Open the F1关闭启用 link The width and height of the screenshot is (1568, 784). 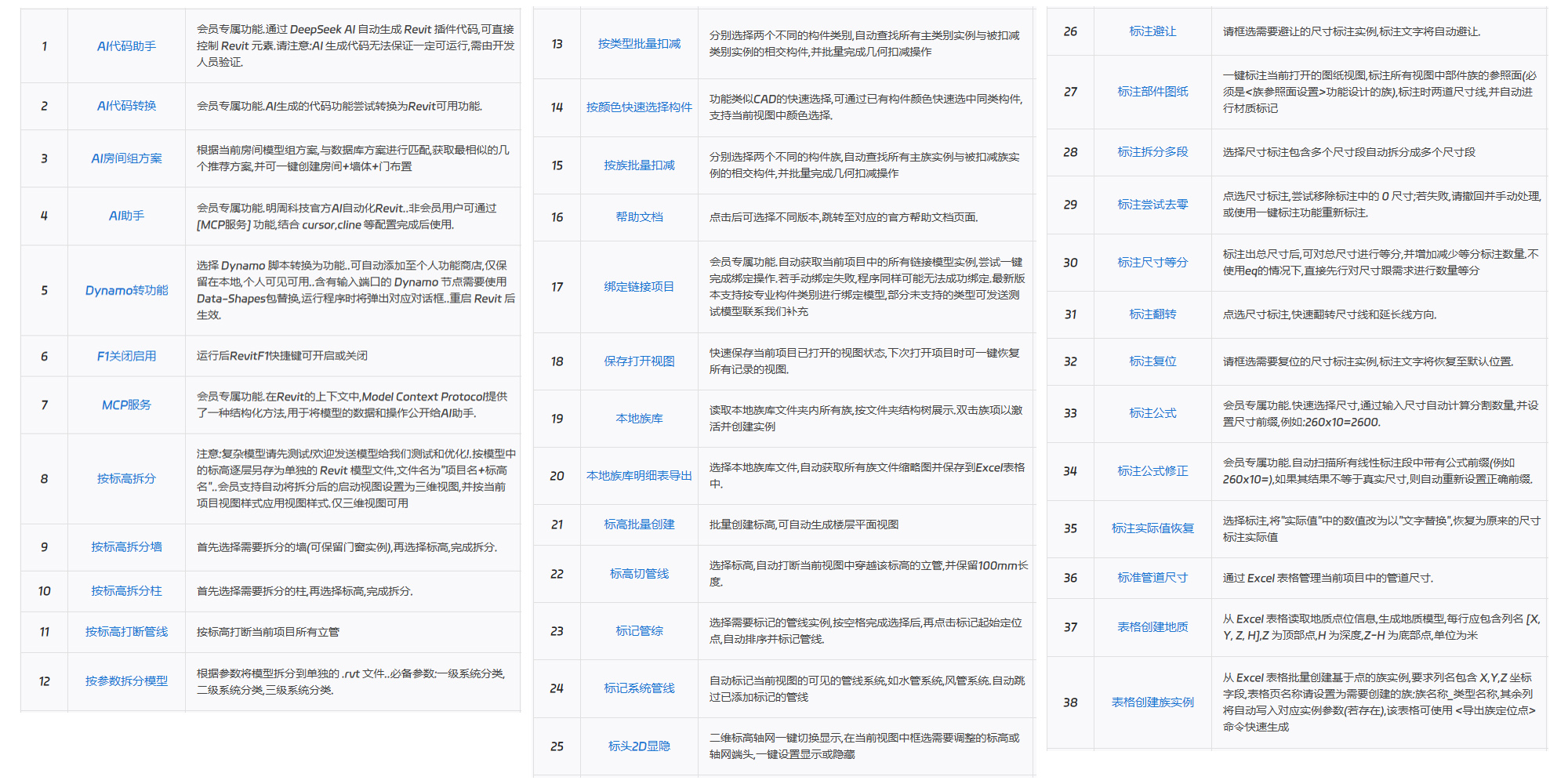[126, 356]
